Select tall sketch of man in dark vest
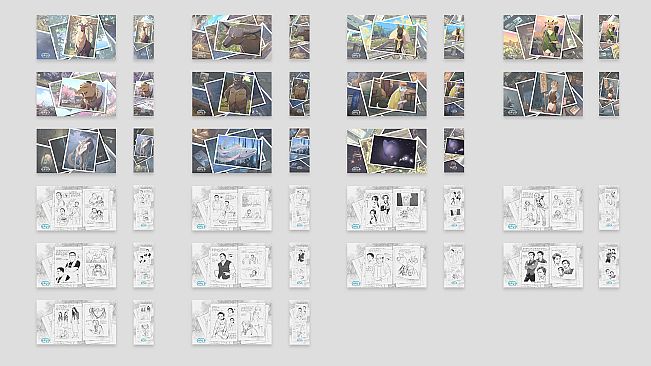Viewport: 651px width, 366px height. pos(299,265)
